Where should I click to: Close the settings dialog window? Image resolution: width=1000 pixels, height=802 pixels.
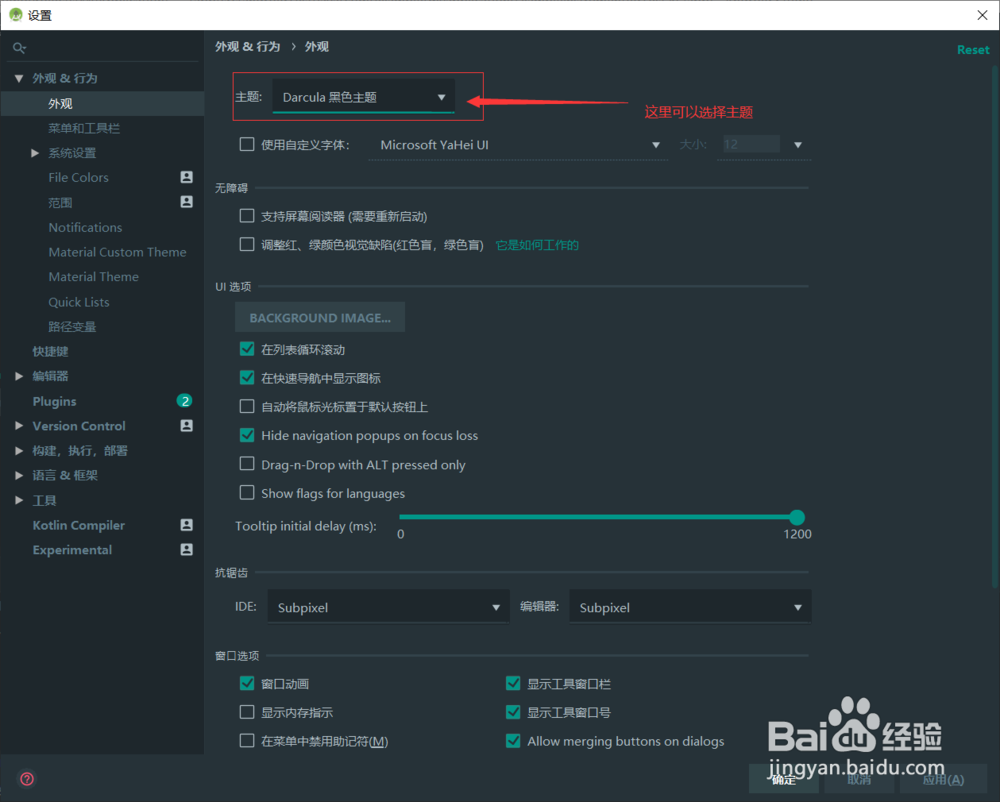click(x=982, y=15)
